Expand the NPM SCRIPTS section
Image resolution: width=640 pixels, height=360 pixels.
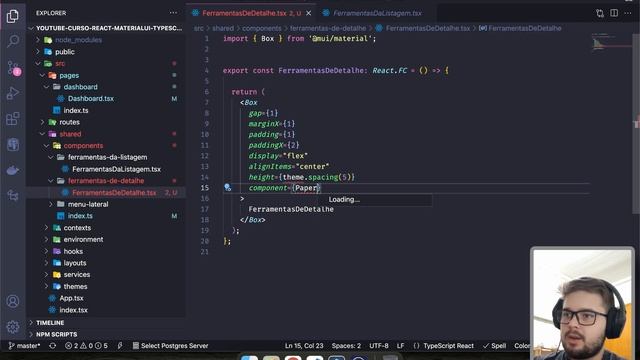(x=56, y=334)
